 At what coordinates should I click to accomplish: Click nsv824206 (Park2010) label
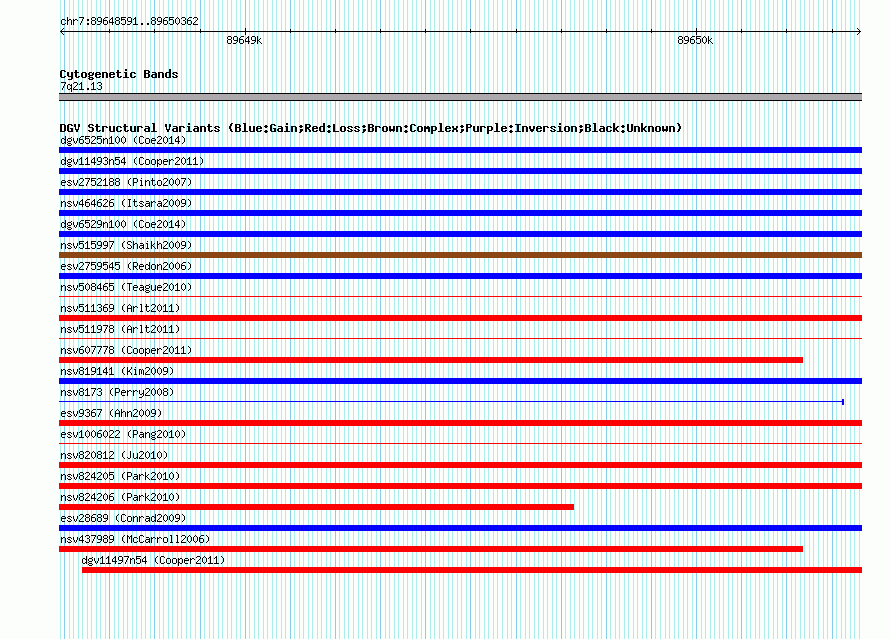(120, 497)
